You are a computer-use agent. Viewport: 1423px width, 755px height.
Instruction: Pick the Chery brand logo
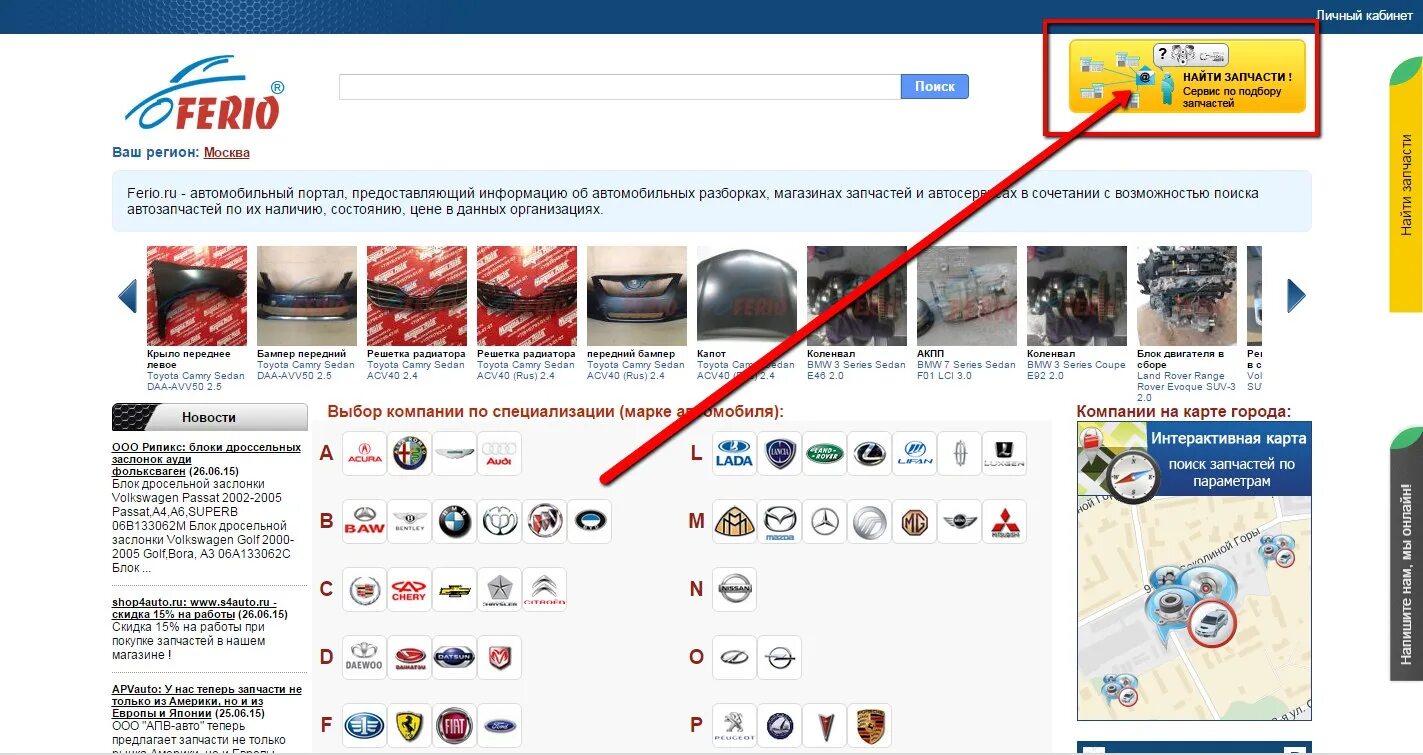pos(409,590)
